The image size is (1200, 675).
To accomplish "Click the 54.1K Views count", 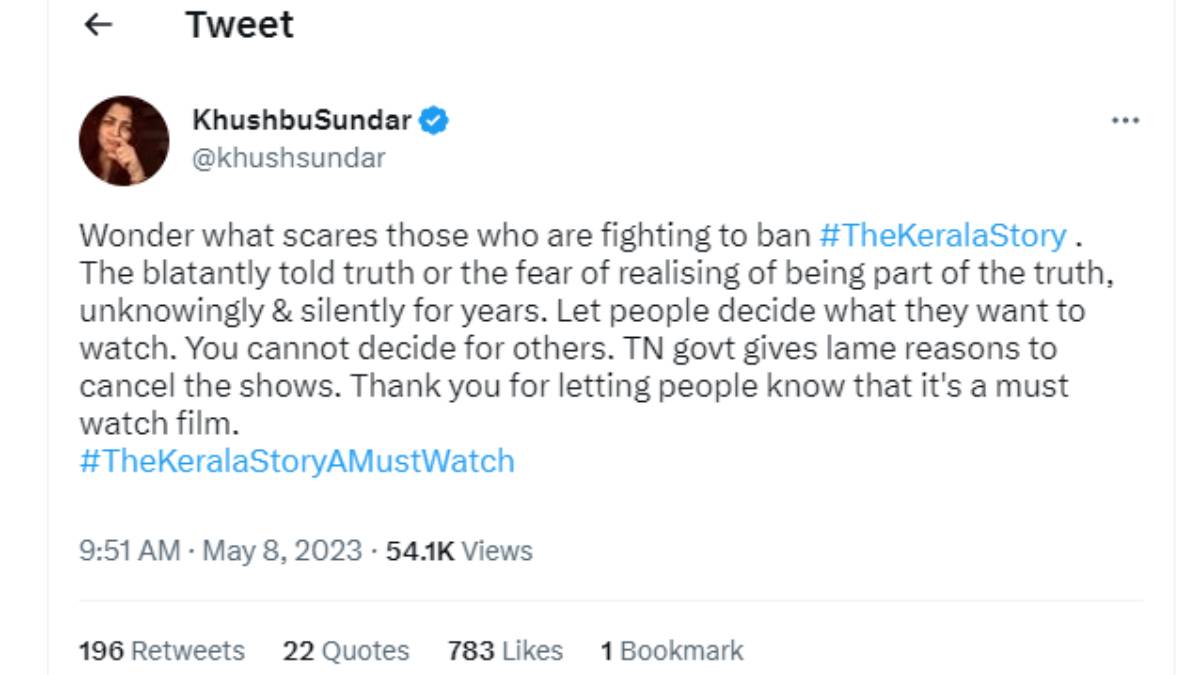I will tap(459, 551).
